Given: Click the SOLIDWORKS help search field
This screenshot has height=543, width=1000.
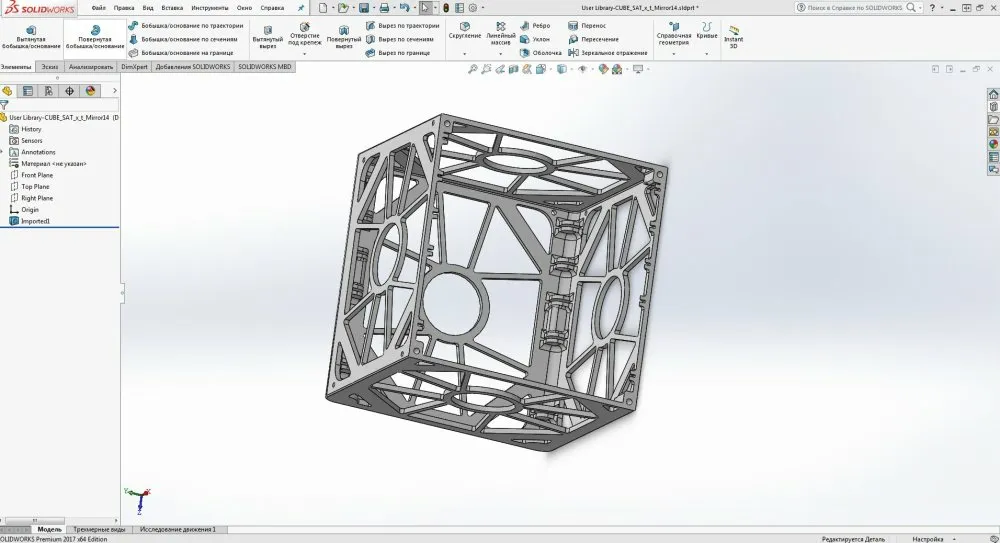Looking at the screenshot, I should point(855,8).
